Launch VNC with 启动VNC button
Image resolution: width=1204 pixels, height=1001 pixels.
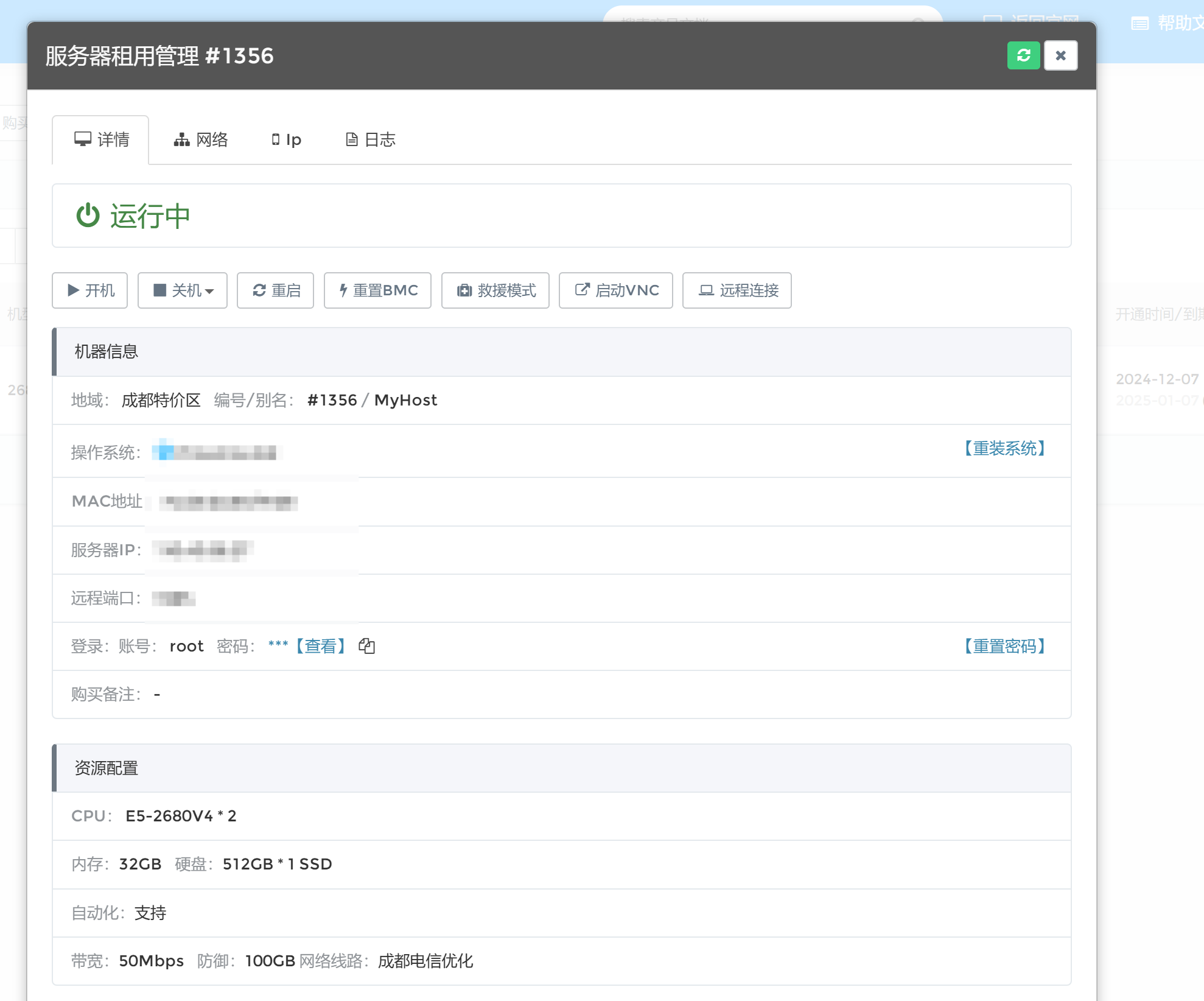click(x=616, y=290)
